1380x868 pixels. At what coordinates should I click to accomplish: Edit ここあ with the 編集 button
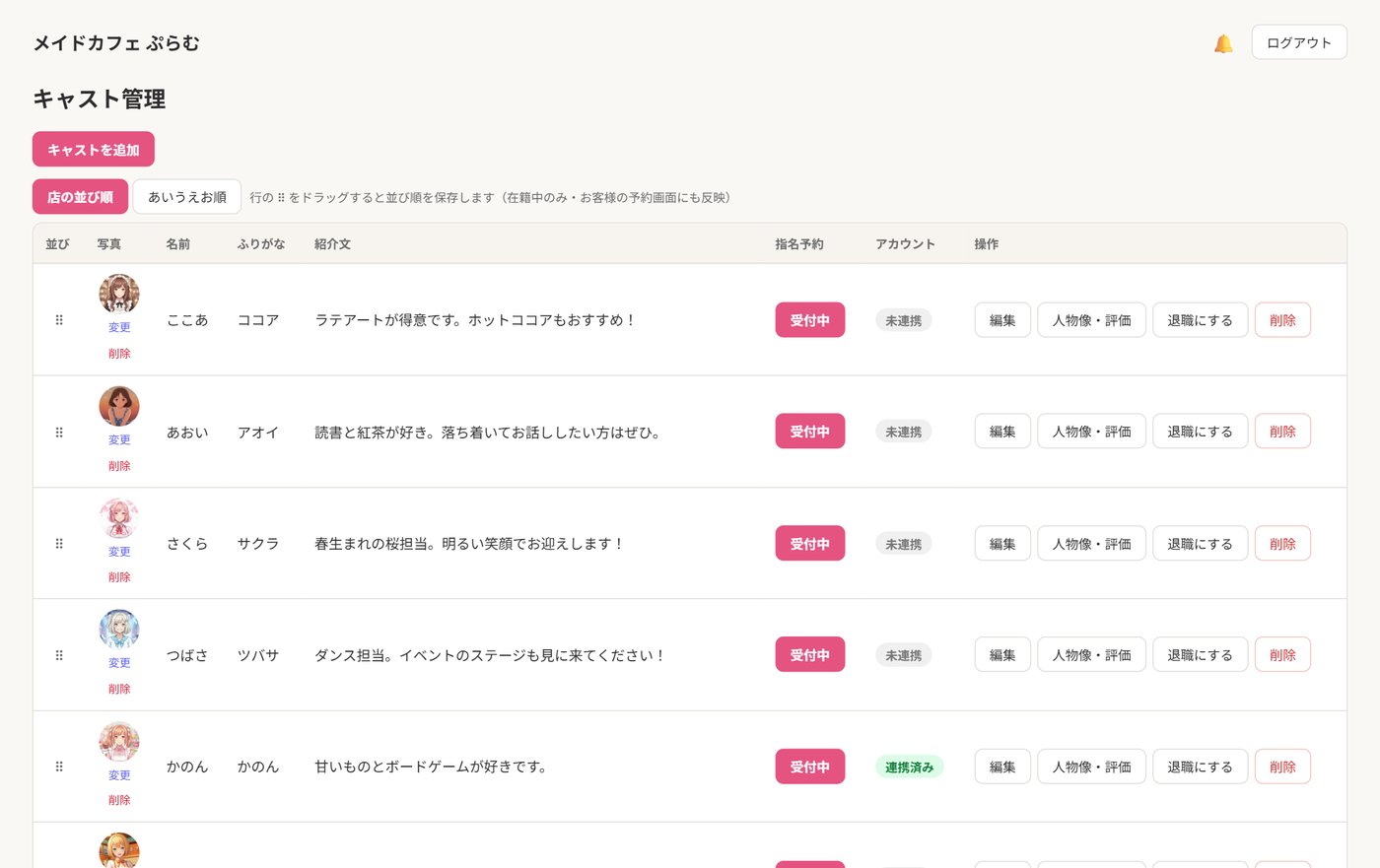(1002, 320)
